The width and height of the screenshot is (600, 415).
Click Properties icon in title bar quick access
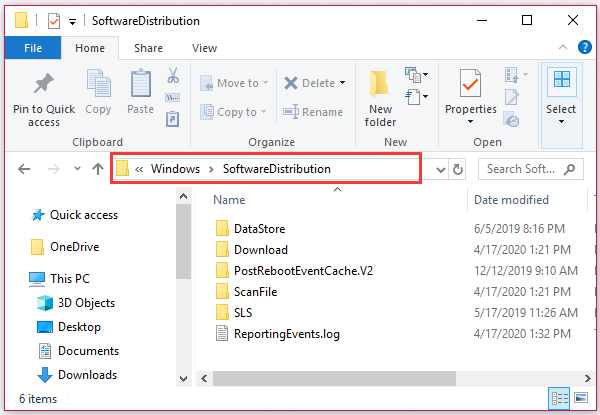click(x=54, y=21)
